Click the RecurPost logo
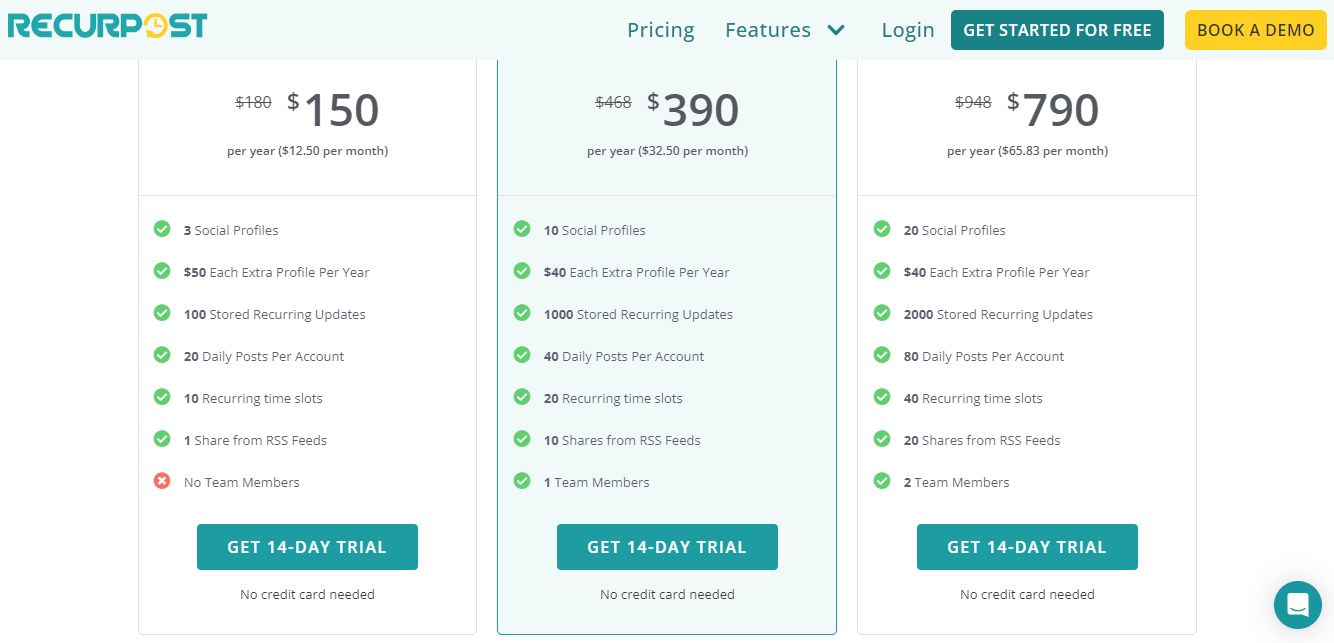Viewport: 1334px width, 643px height. pos(108,26)
